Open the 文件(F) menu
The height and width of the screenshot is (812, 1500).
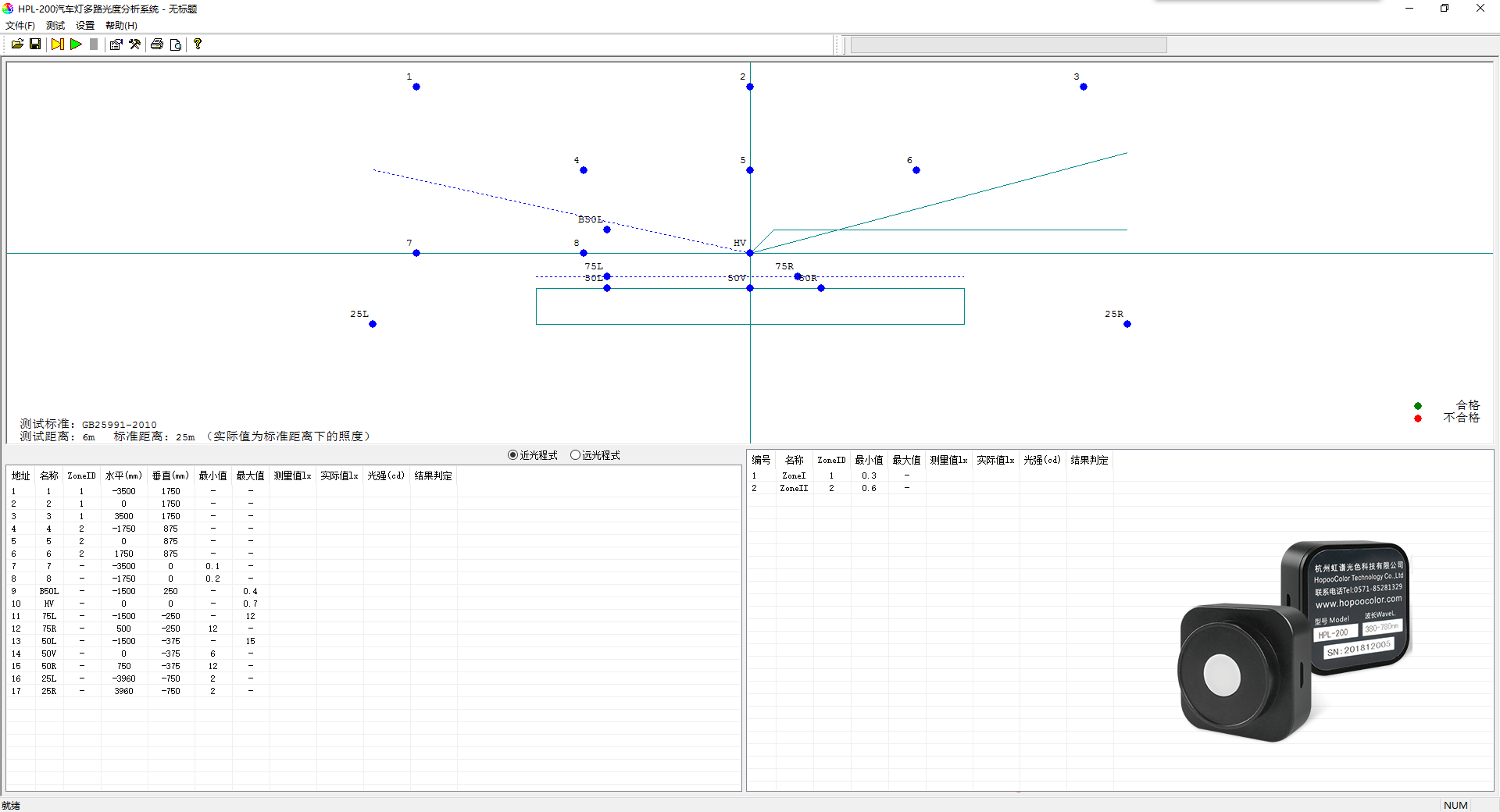click(x=20, y=26)
